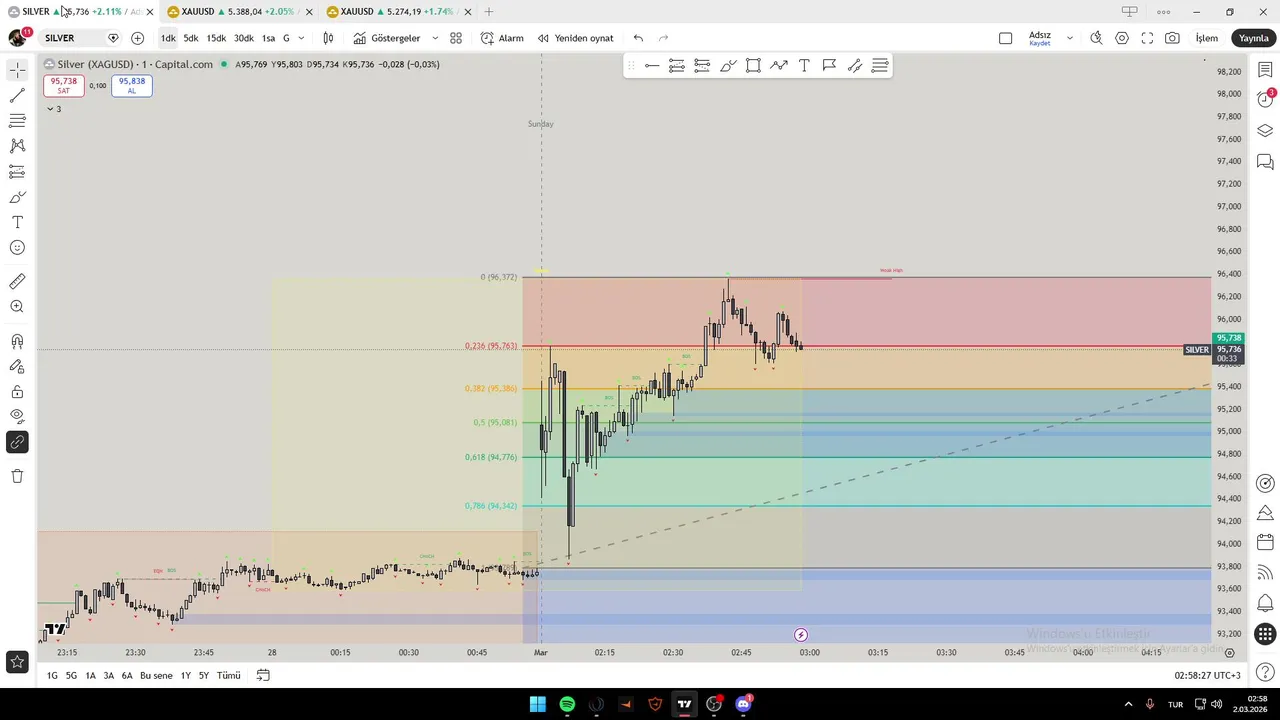Viewport: 1280px width, 720px height.
Task: Select the Tümü date range
Action: click(x=229, y=676)
